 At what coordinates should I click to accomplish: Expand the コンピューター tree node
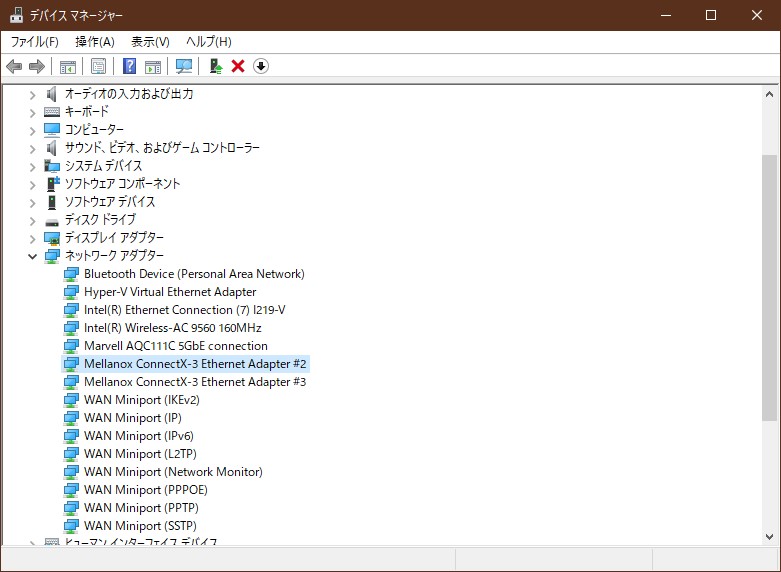[x=32, y=131]
